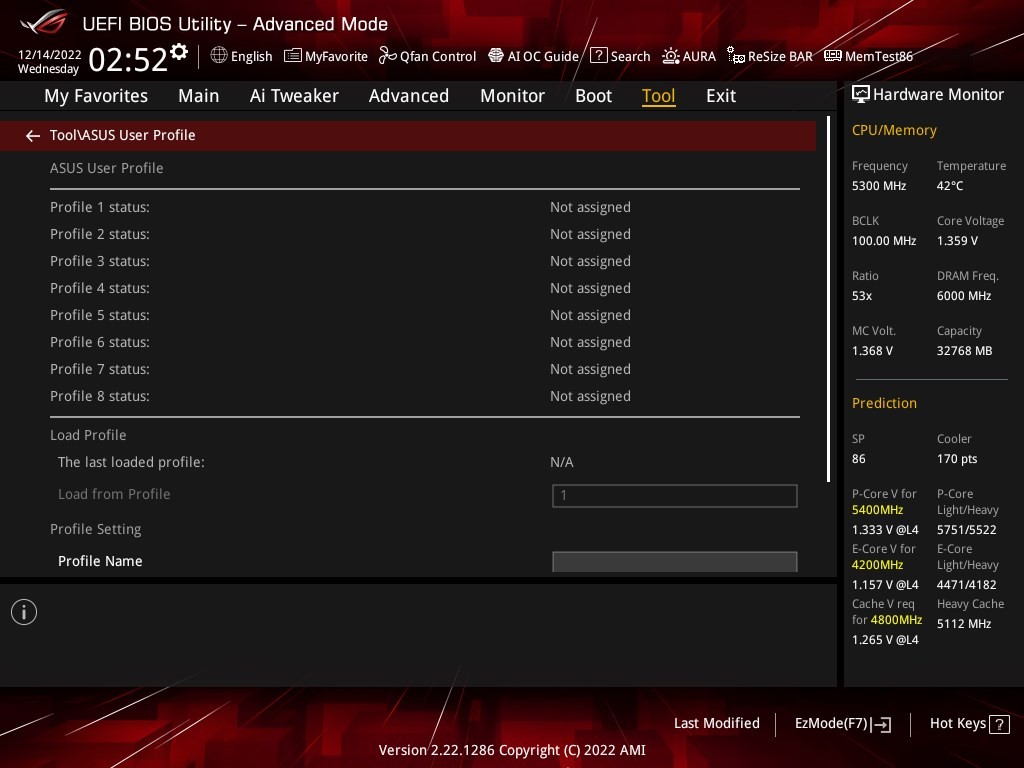Click the Profile Name input field

click(675, 562)
